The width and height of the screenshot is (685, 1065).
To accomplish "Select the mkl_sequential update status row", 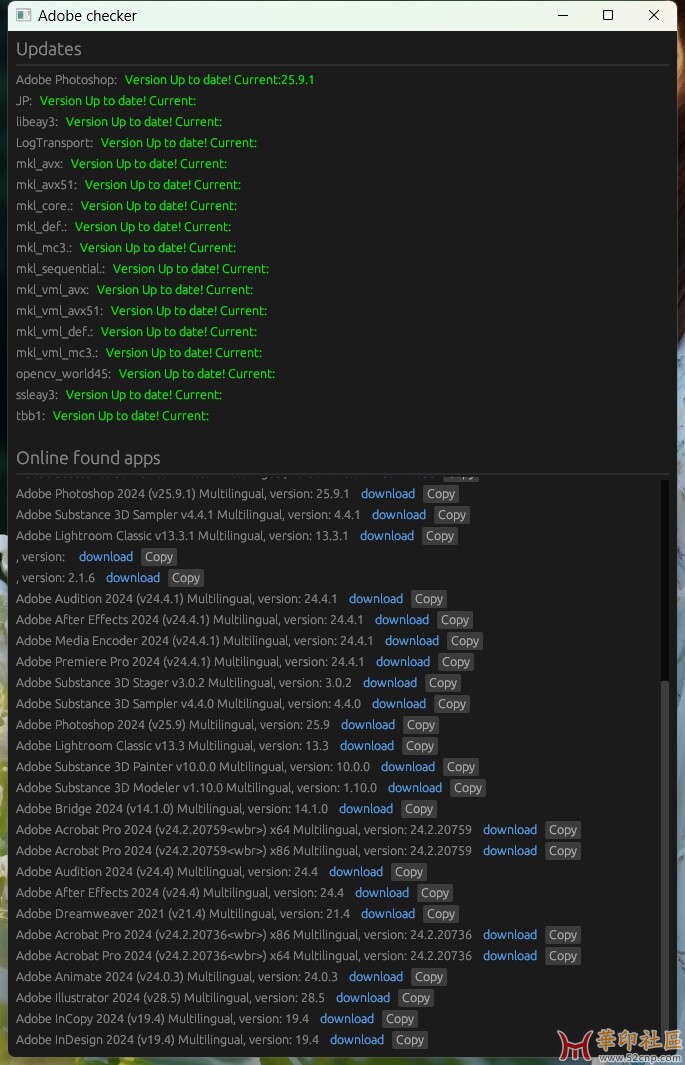I will click(x=143, y=269).
